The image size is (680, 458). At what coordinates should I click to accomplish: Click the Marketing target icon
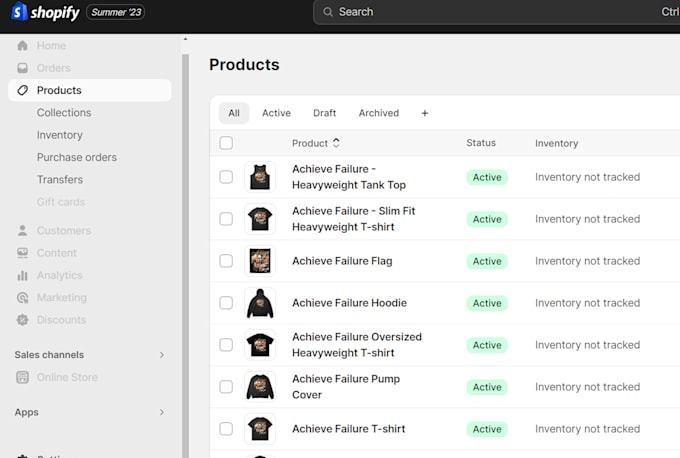pyautogui.click(x=23, y=298)
